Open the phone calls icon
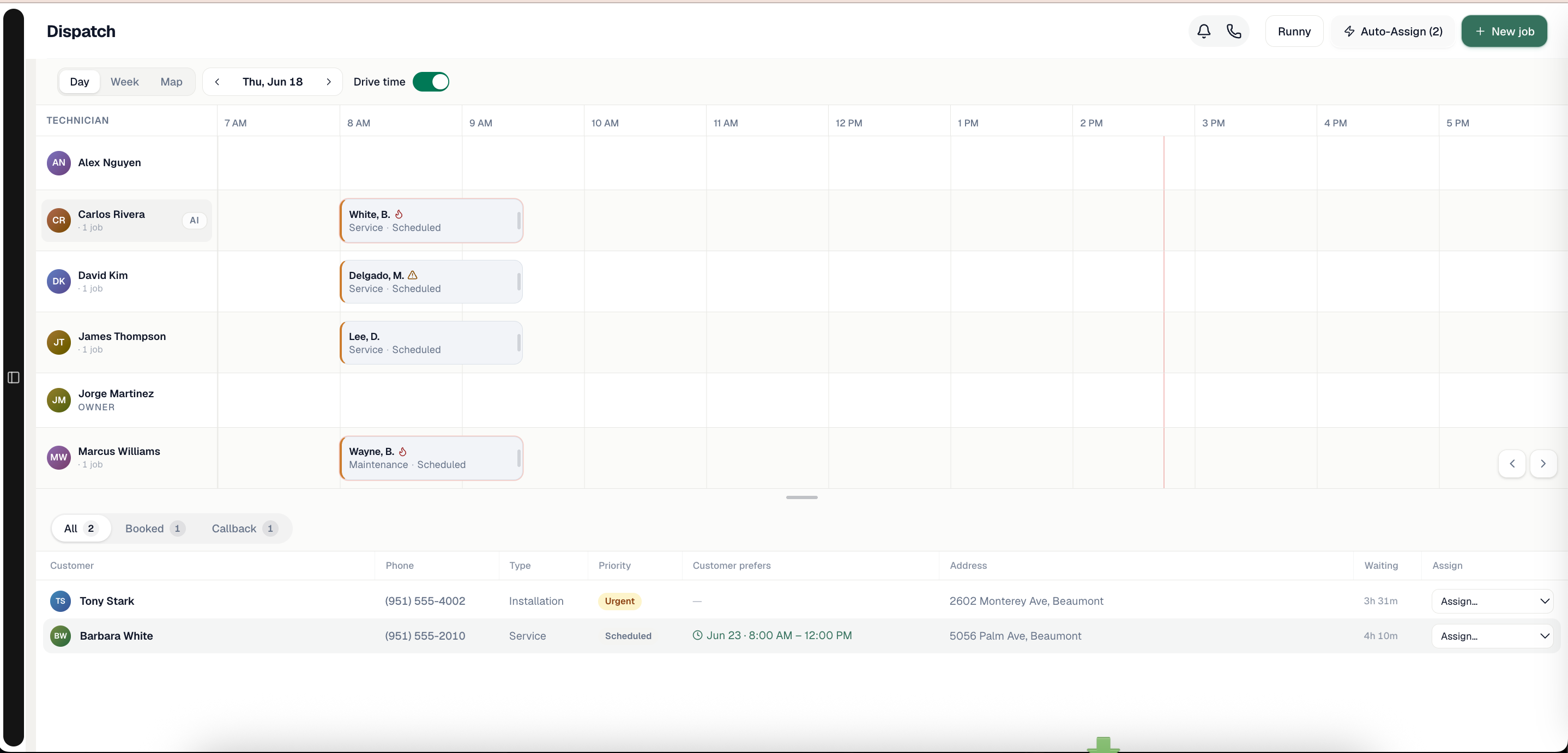The image size is (1568, 753). 1234,31
